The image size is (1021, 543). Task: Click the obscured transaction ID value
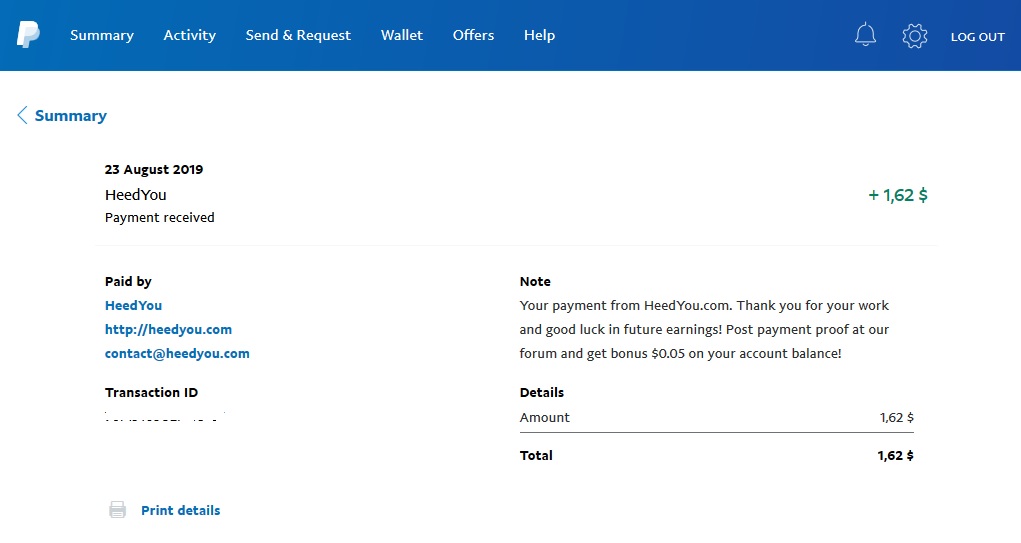[x=165, y=416]
